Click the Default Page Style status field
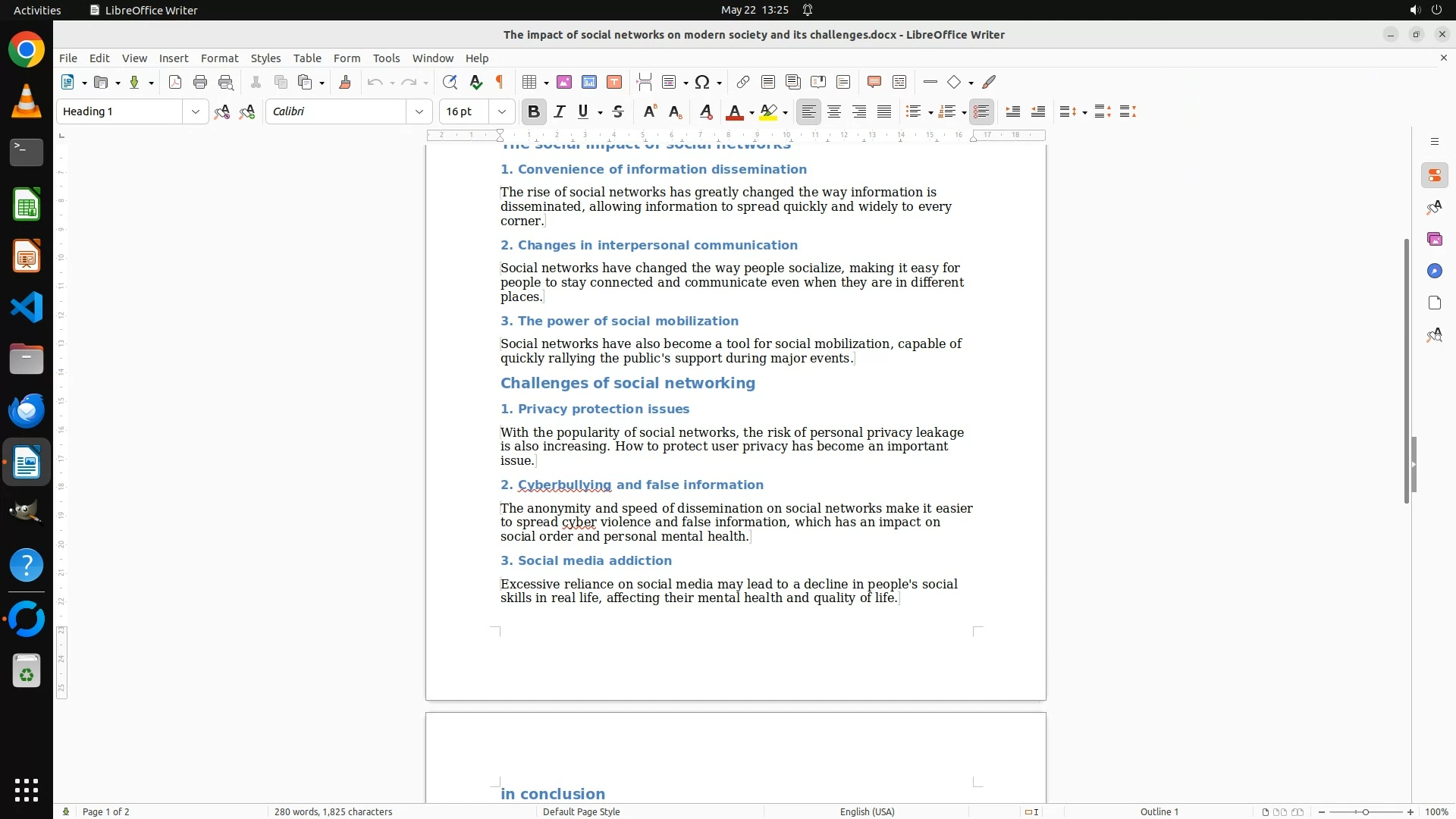Image resolution: width=1456 pixels, height=819 pixels. [581, 811]
